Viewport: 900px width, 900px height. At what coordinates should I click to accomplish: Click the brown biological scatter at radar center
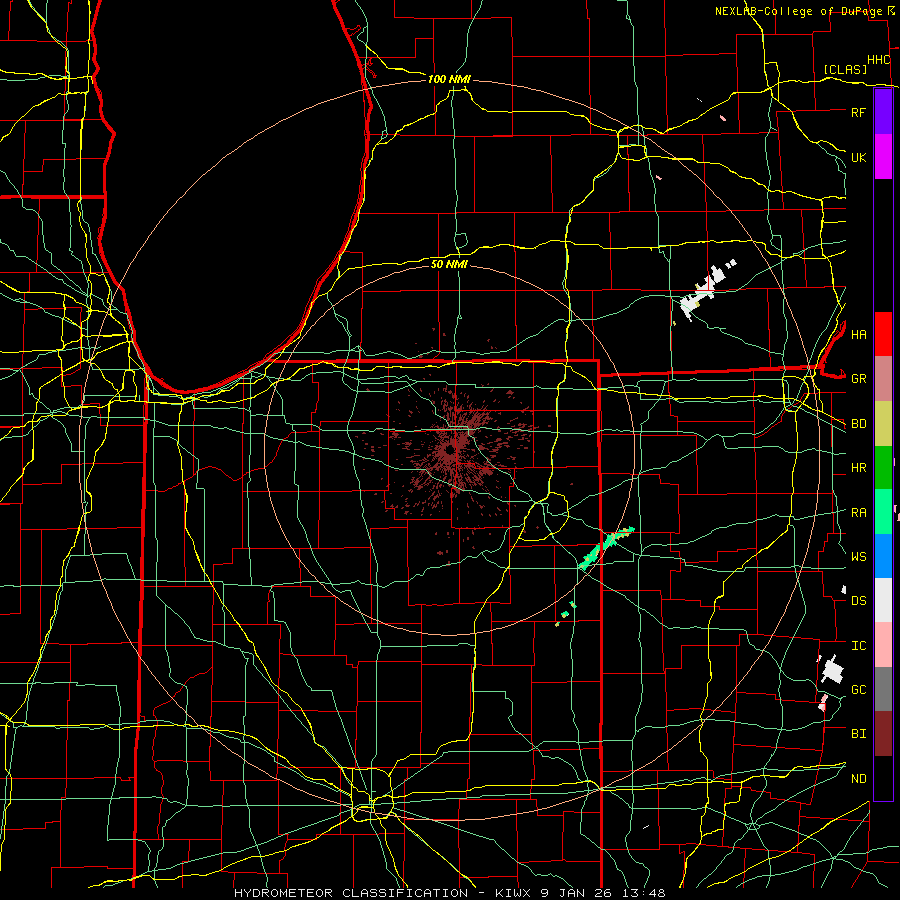coord(451,451)
